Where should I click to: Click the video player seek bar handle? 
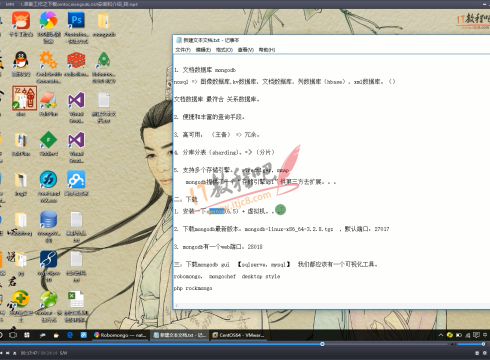tap(322, 344)
